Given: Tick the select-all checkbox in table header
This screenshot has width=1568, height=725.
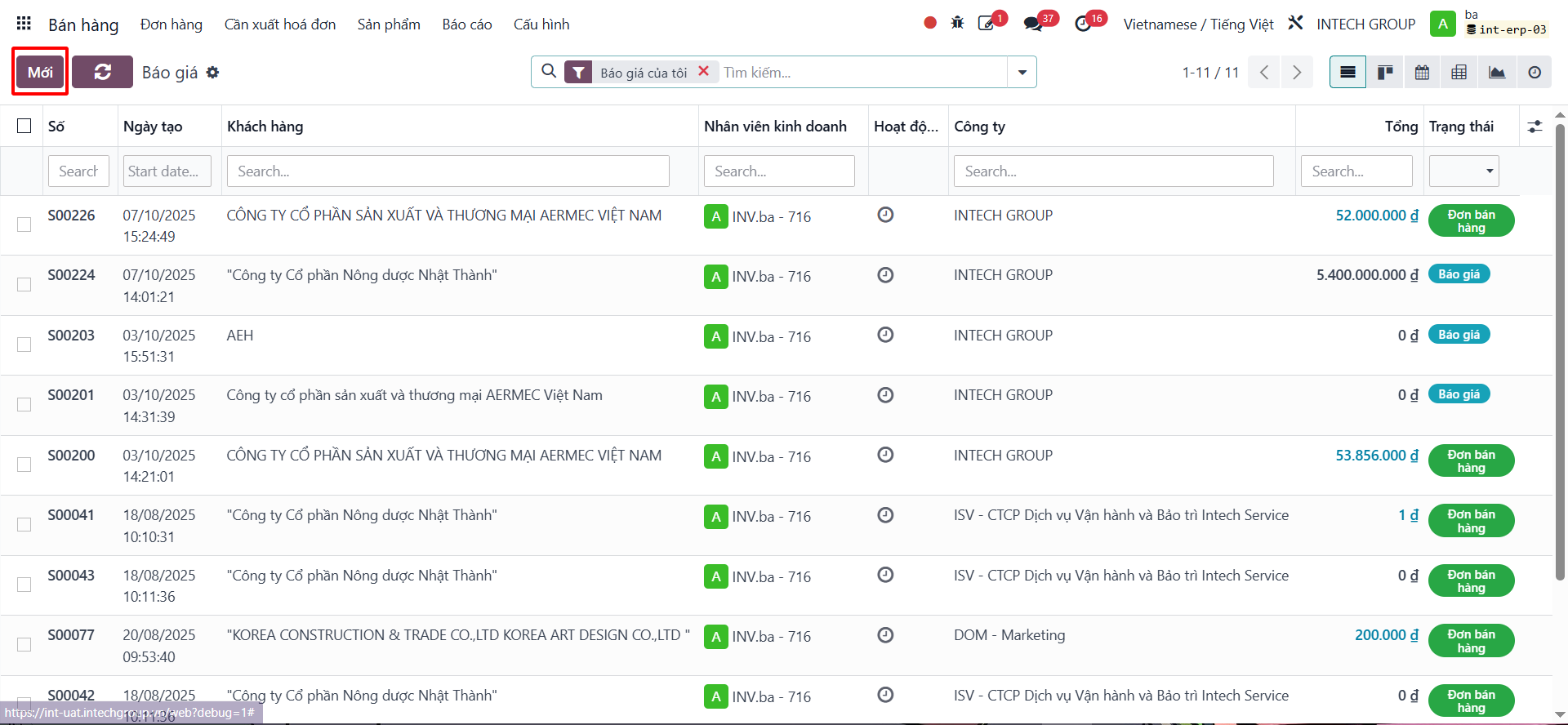Looking at the screenshot, I should [24, 126].
